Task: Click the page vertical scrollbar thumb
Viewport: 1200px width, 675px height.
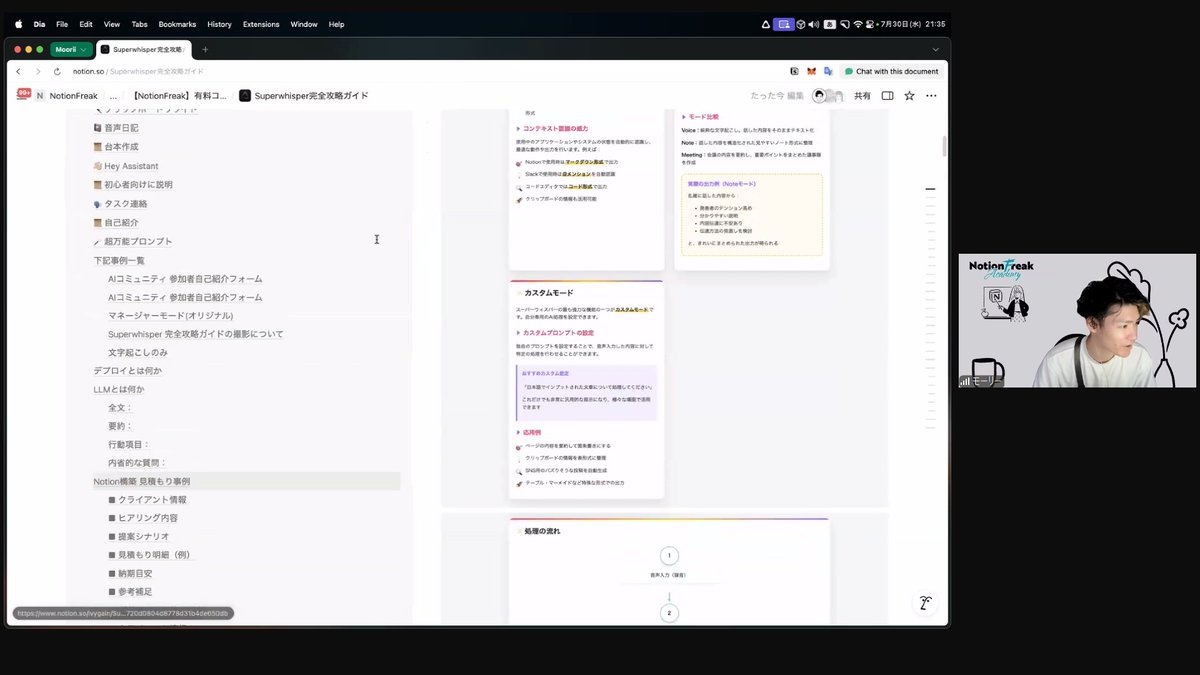Action: (945, 146)
